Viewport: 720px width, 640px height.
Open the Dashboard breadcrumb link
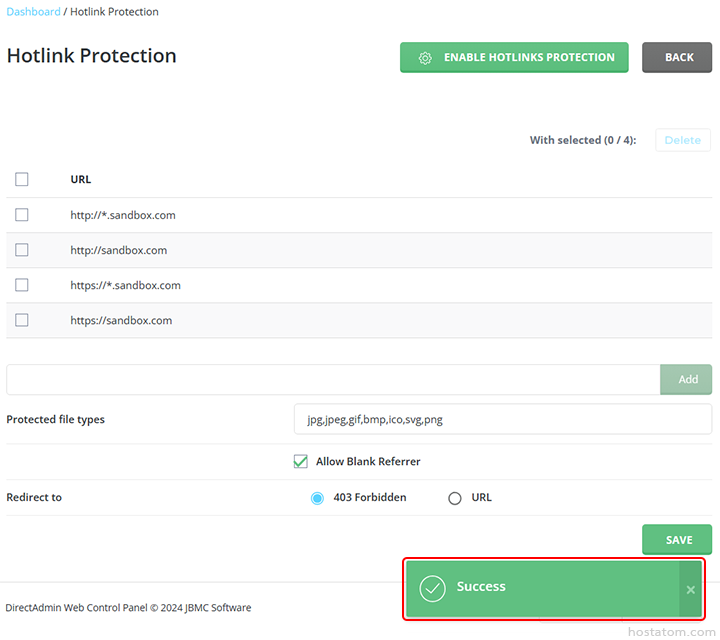(x=33, y=12)
